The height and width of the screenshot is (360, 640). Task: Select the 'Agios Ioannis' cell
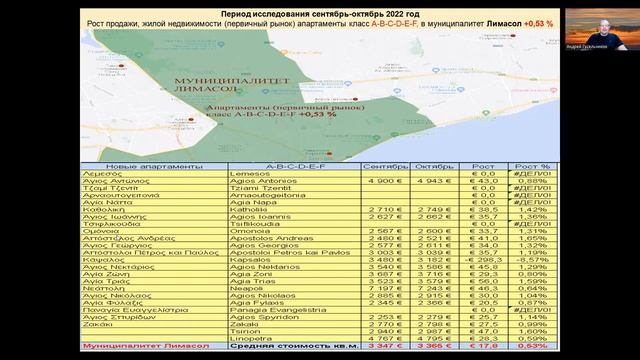click(295, 217)
